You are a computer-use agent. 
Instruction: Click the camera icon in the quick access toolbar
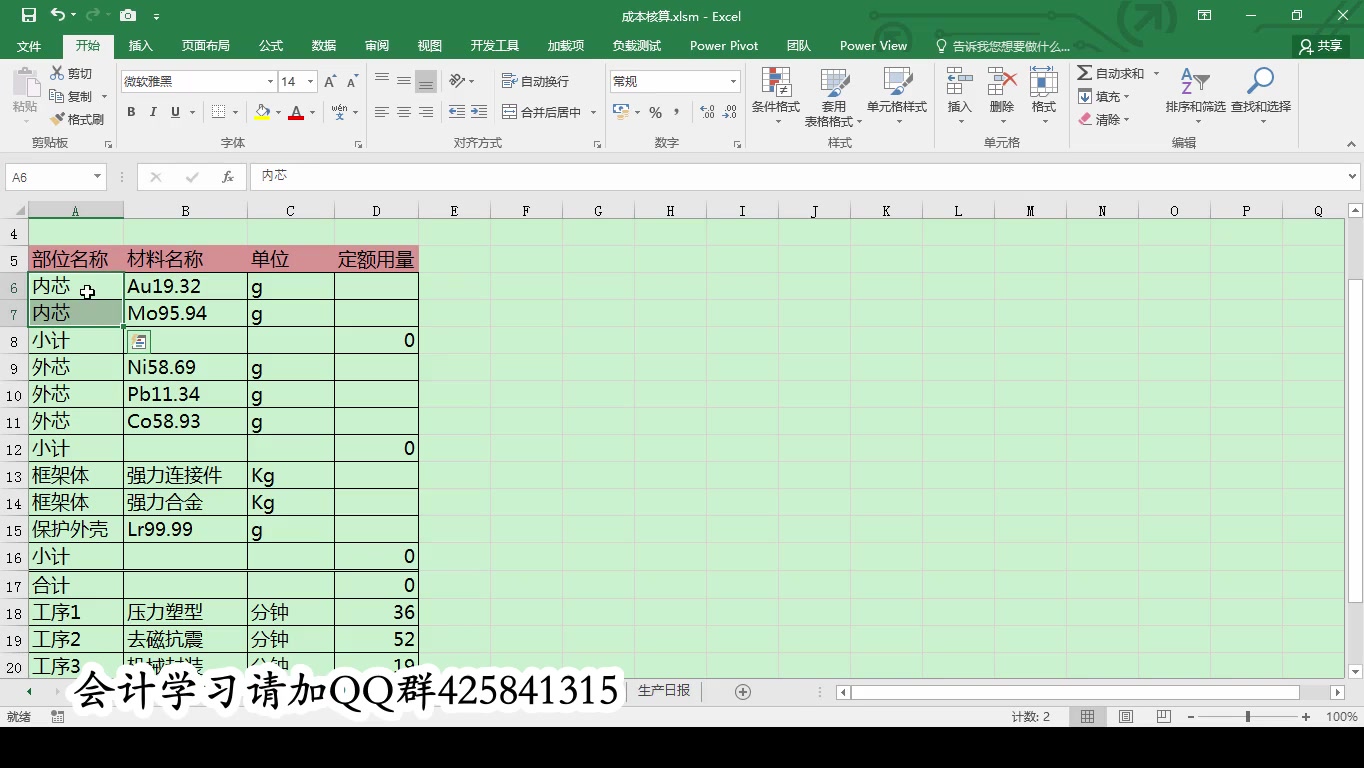tap(128, 15)
